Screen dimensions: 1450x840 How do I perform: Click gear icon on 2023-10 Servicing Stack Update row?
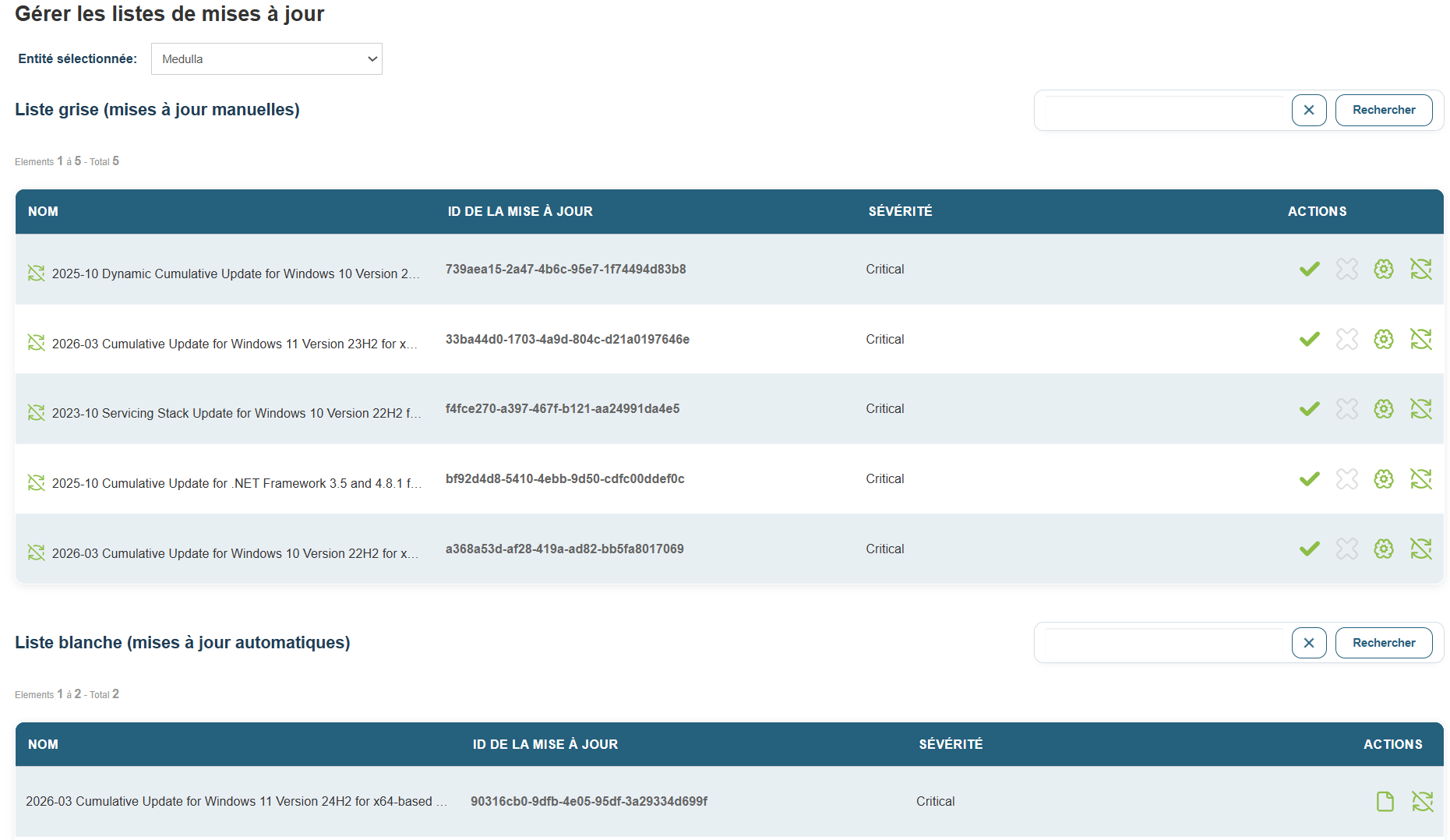pos(1384,409)
